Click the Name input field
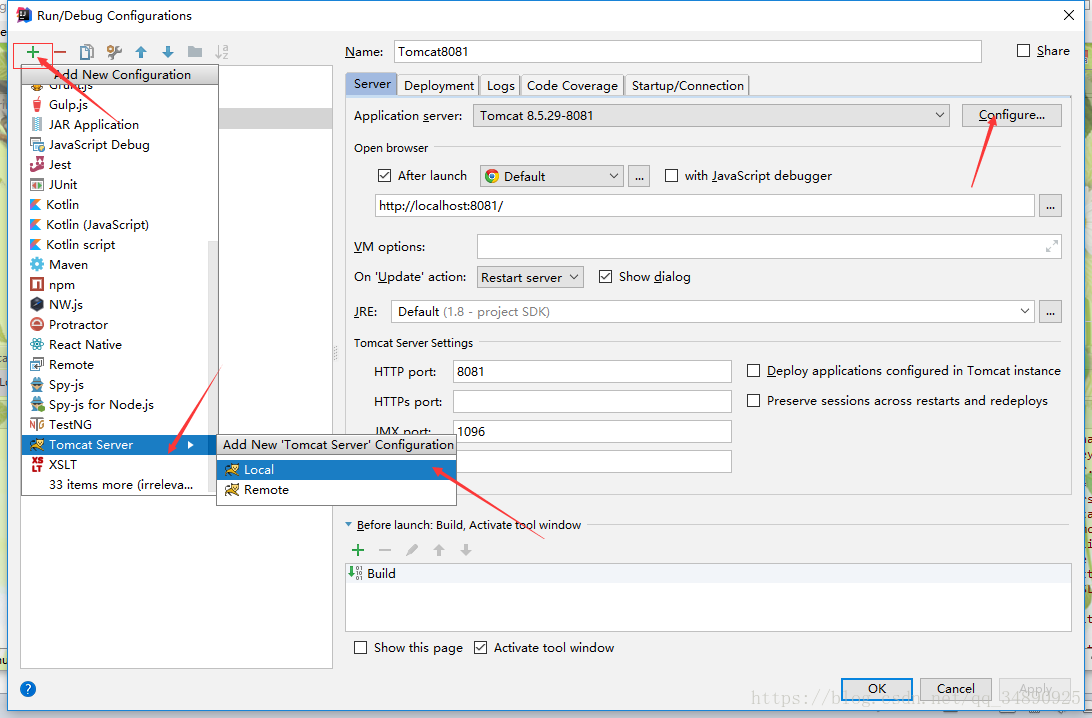 (x=688, y=52)
